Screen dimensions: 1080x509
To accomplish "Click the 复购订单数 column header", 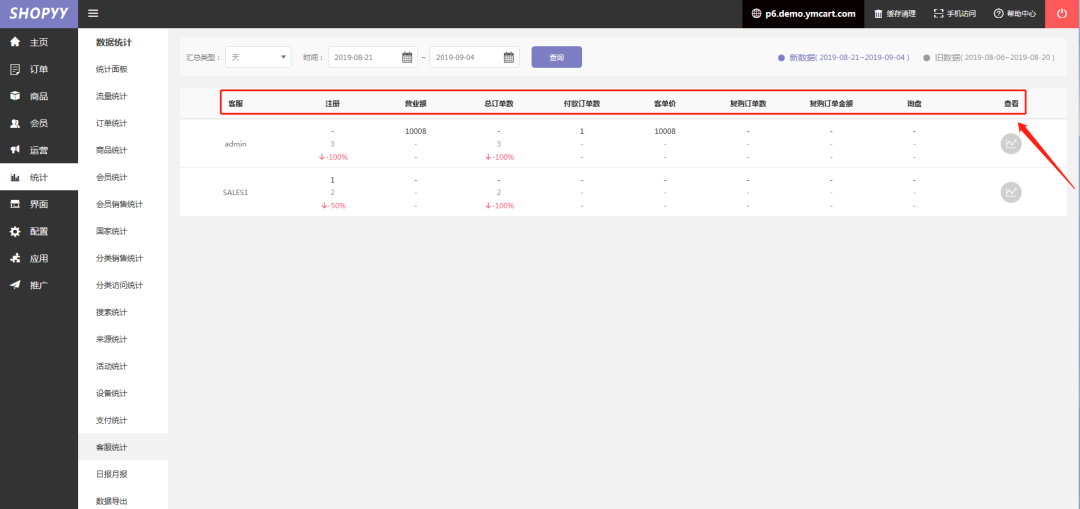I will [x=748, y=103].
